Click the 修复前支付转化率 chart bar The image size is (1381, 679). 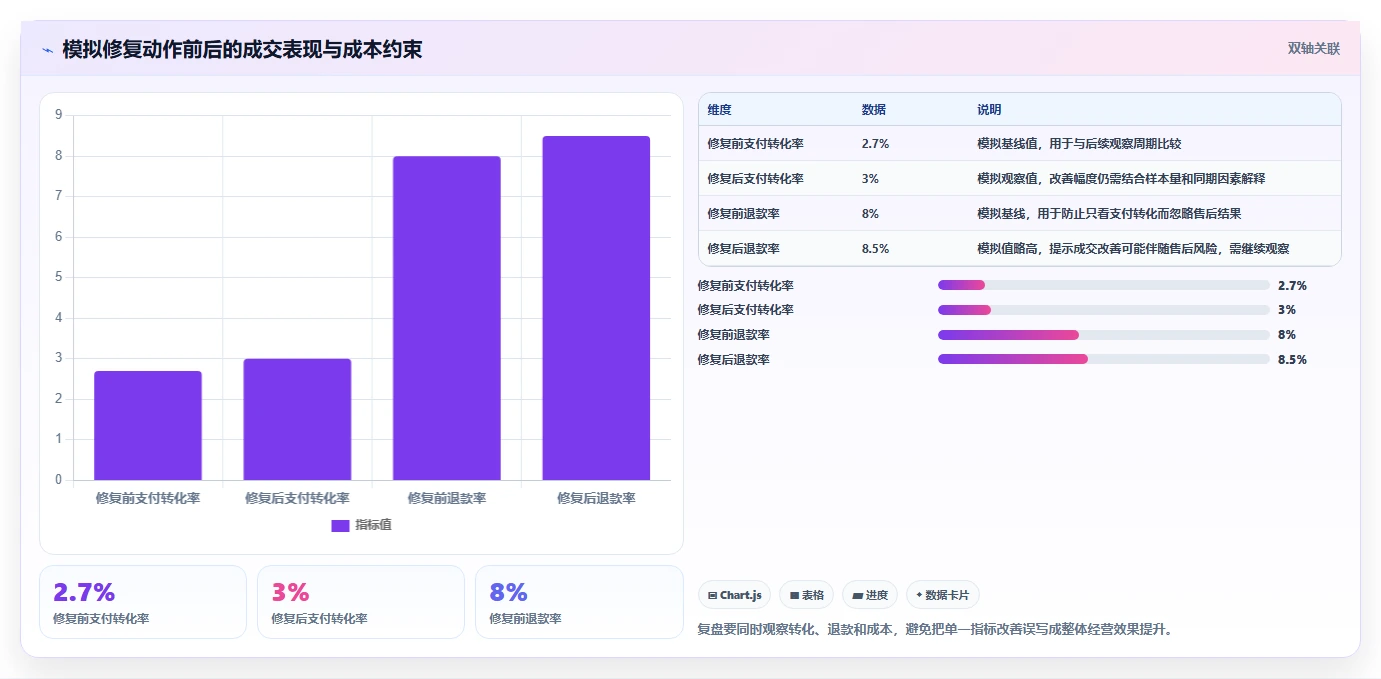pos(148,426)
